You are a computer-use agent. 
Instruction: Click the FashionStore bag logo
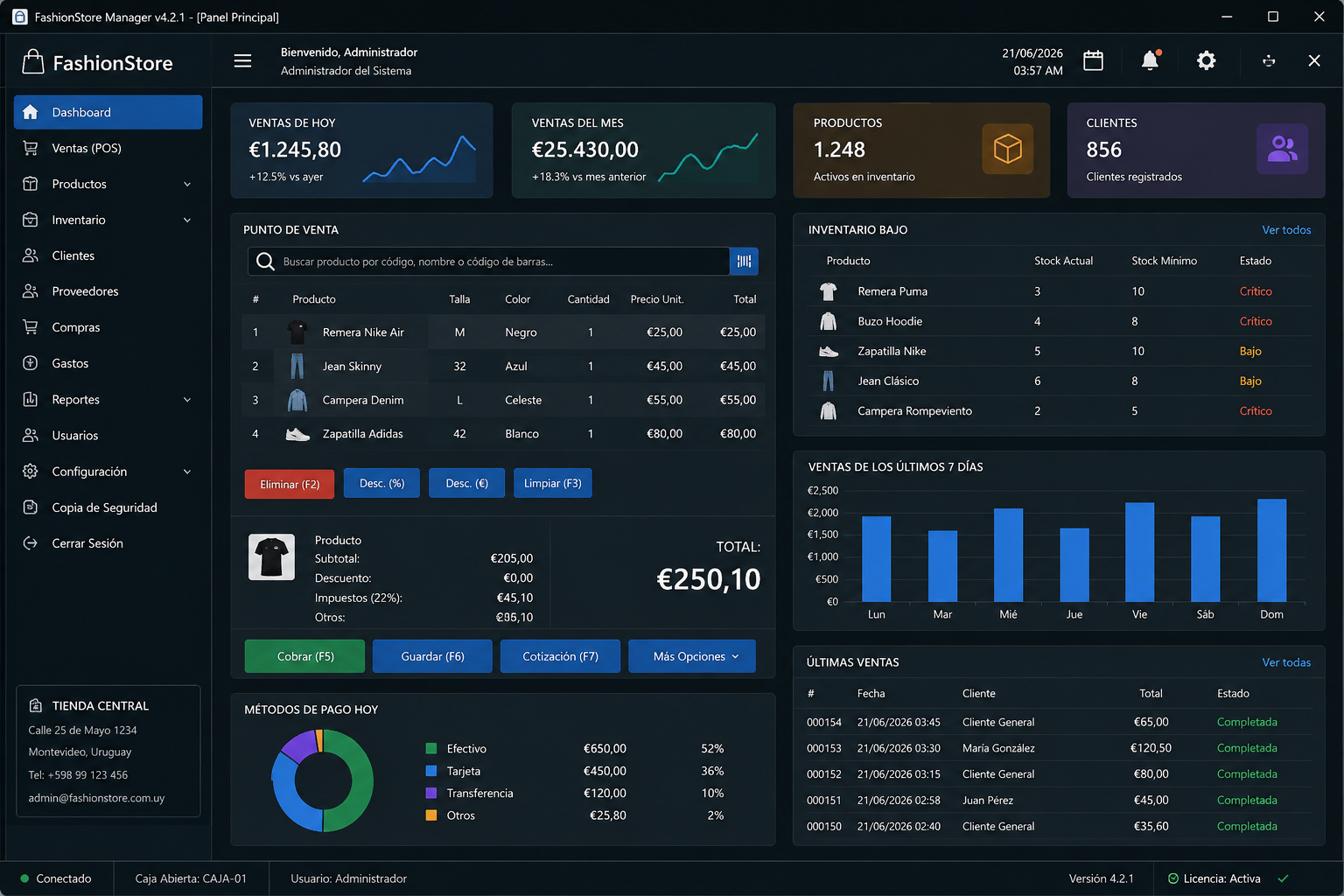[x=33, y=62]
